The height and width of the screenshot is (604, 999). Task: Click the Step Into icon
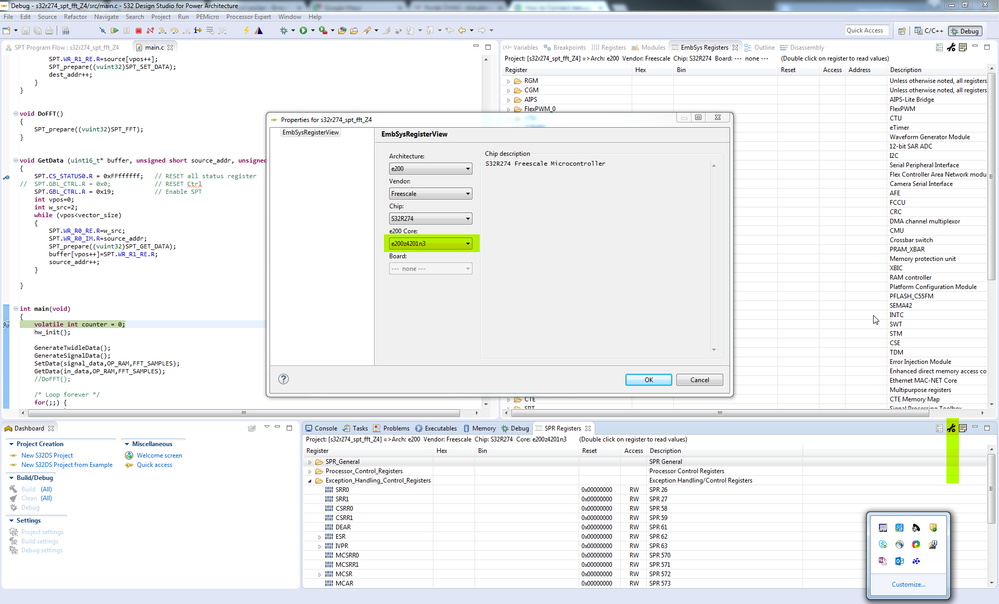tap(161, 31)
